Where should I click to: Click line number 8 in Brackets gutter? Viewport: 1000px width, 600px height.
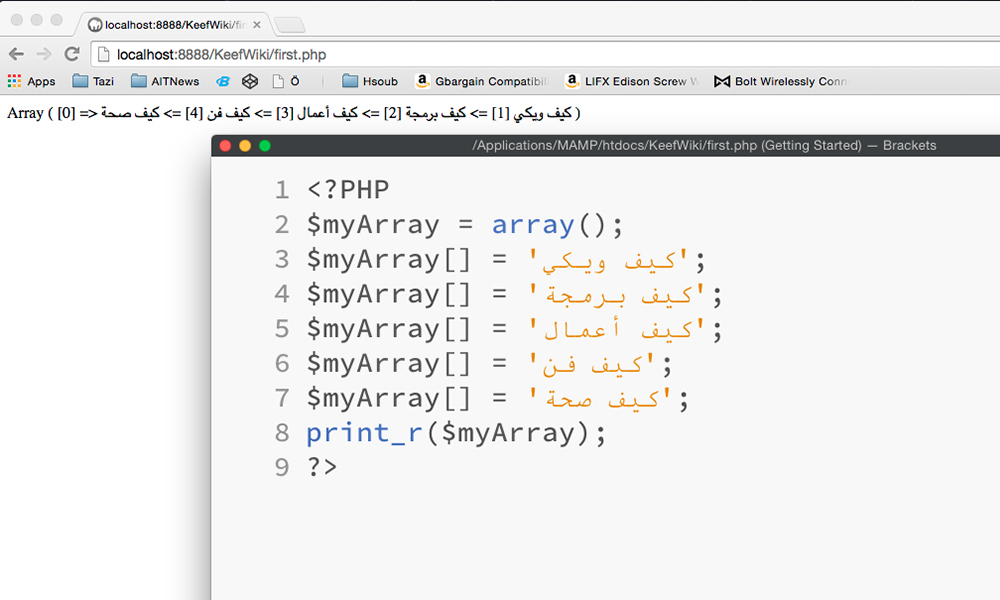[281, 432]
